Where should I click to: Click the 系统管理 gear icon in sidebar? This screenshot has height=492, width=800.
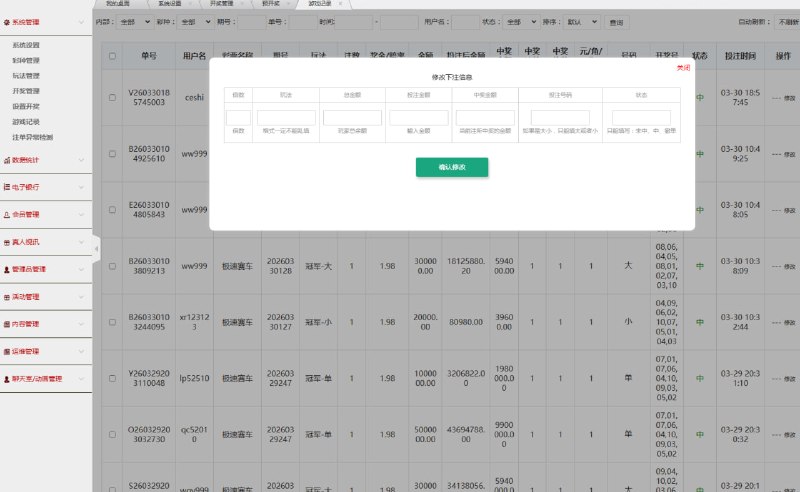[x=6, y=21]
